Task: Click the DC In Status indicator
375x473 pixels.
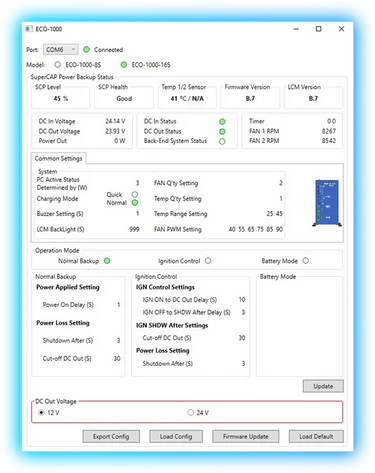Action: pos(222,121)
